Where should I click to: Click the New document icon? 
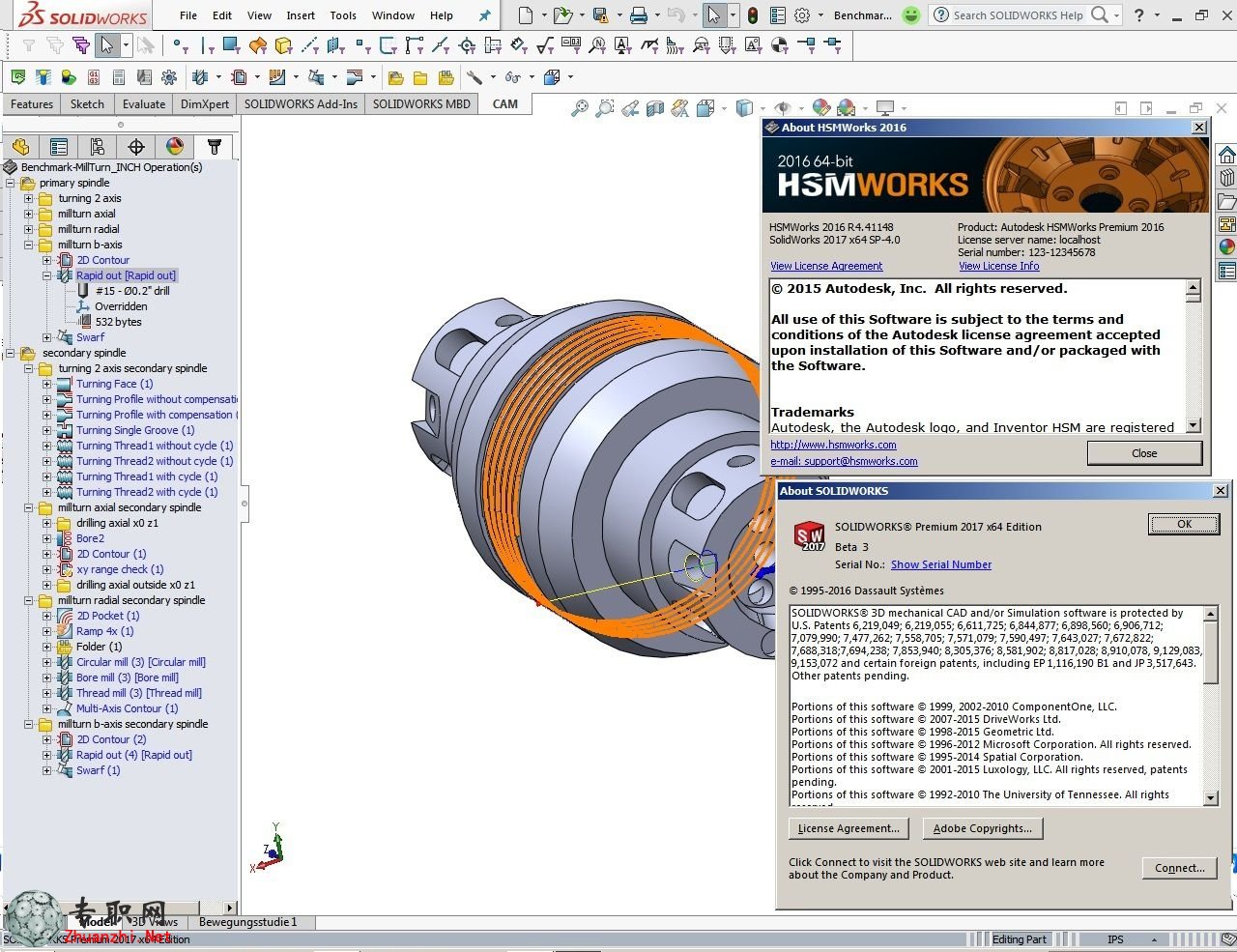click(x=525, y=15)
